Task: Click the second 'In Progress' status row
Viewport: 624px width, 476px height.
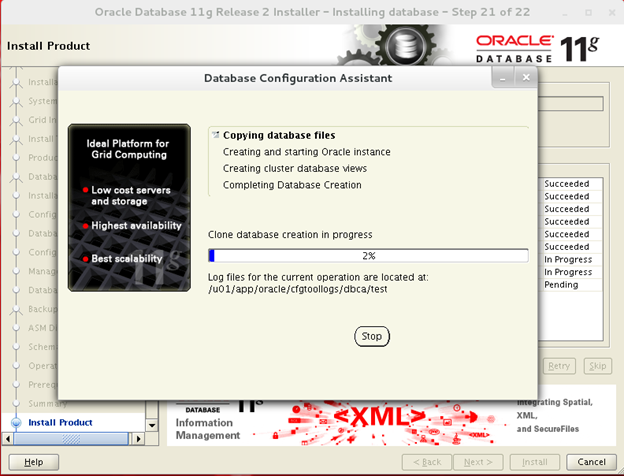Action: (568, 272)
